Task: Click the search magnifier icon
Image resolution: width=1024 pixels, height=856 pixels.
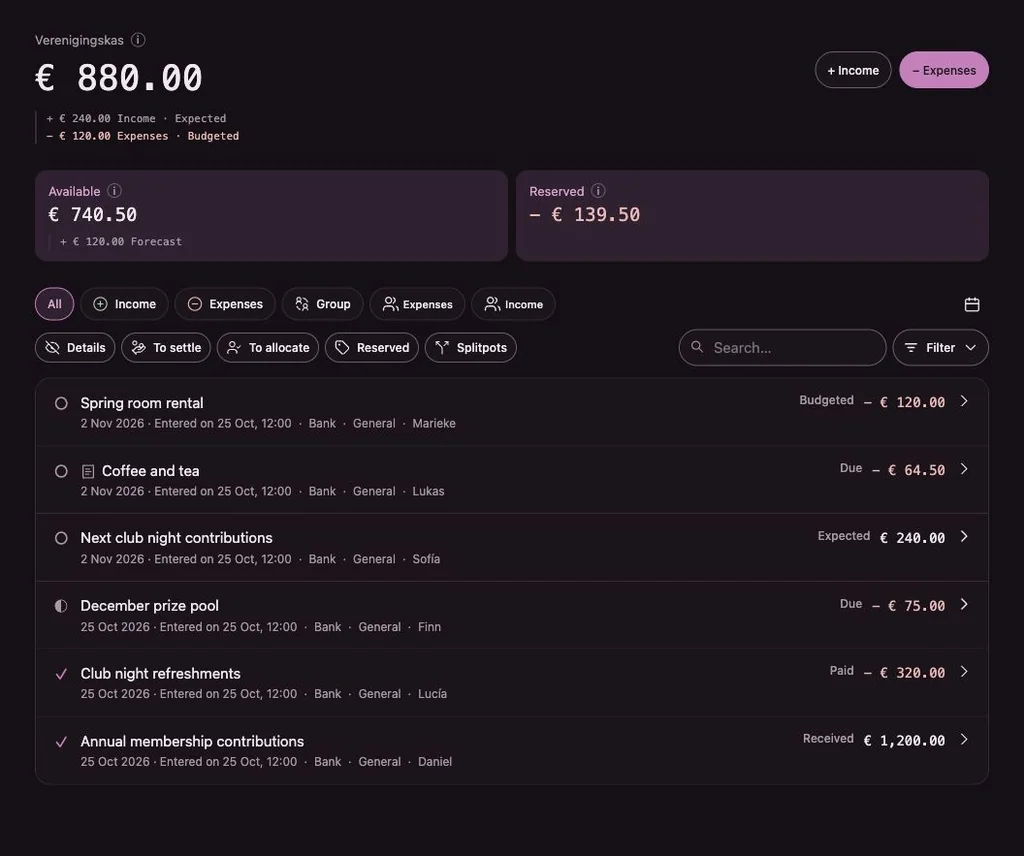Action: tap(697, 347)
